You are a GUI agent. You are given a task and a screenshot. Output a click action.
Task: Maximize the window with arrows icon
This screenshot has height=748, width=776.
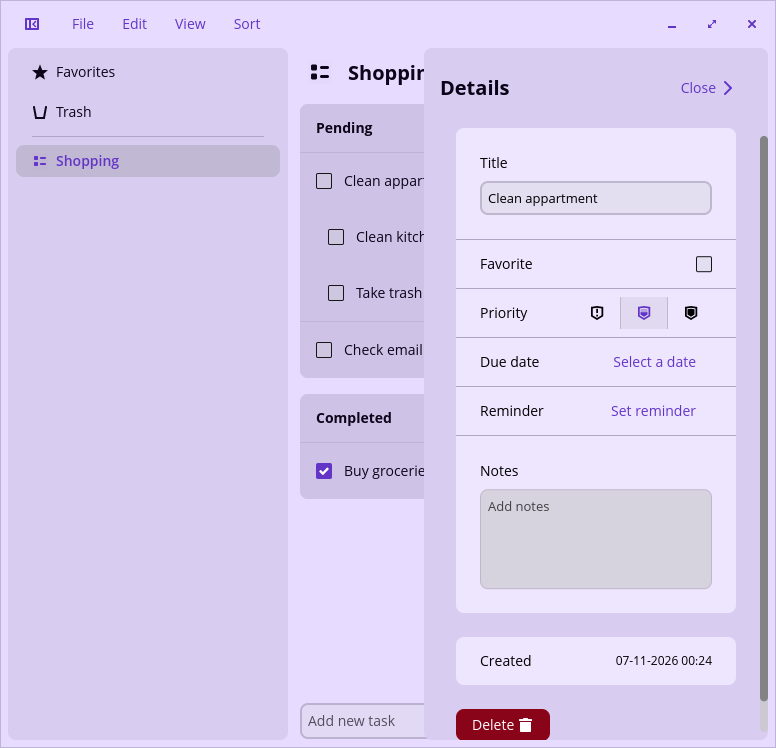[712, 24]
